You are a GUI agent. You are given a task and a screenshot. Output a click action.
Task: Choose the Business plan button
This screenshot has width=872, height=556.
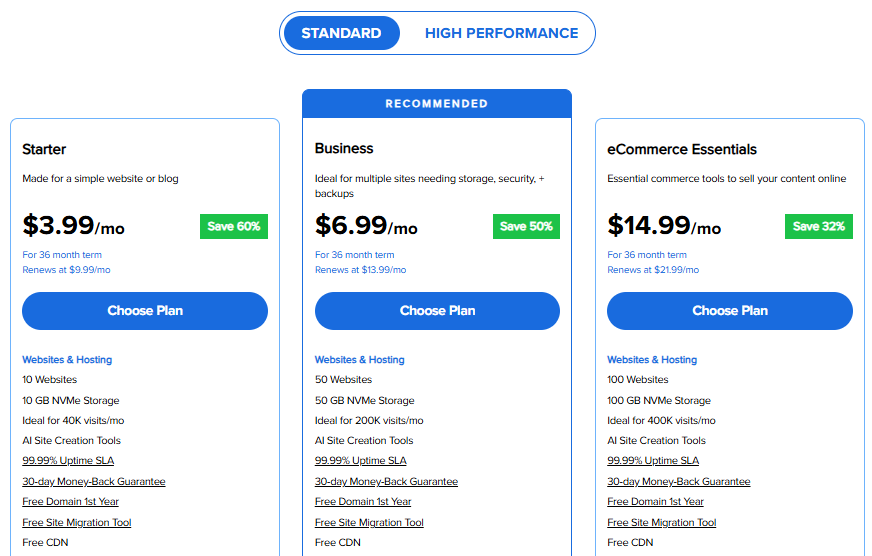437,311
